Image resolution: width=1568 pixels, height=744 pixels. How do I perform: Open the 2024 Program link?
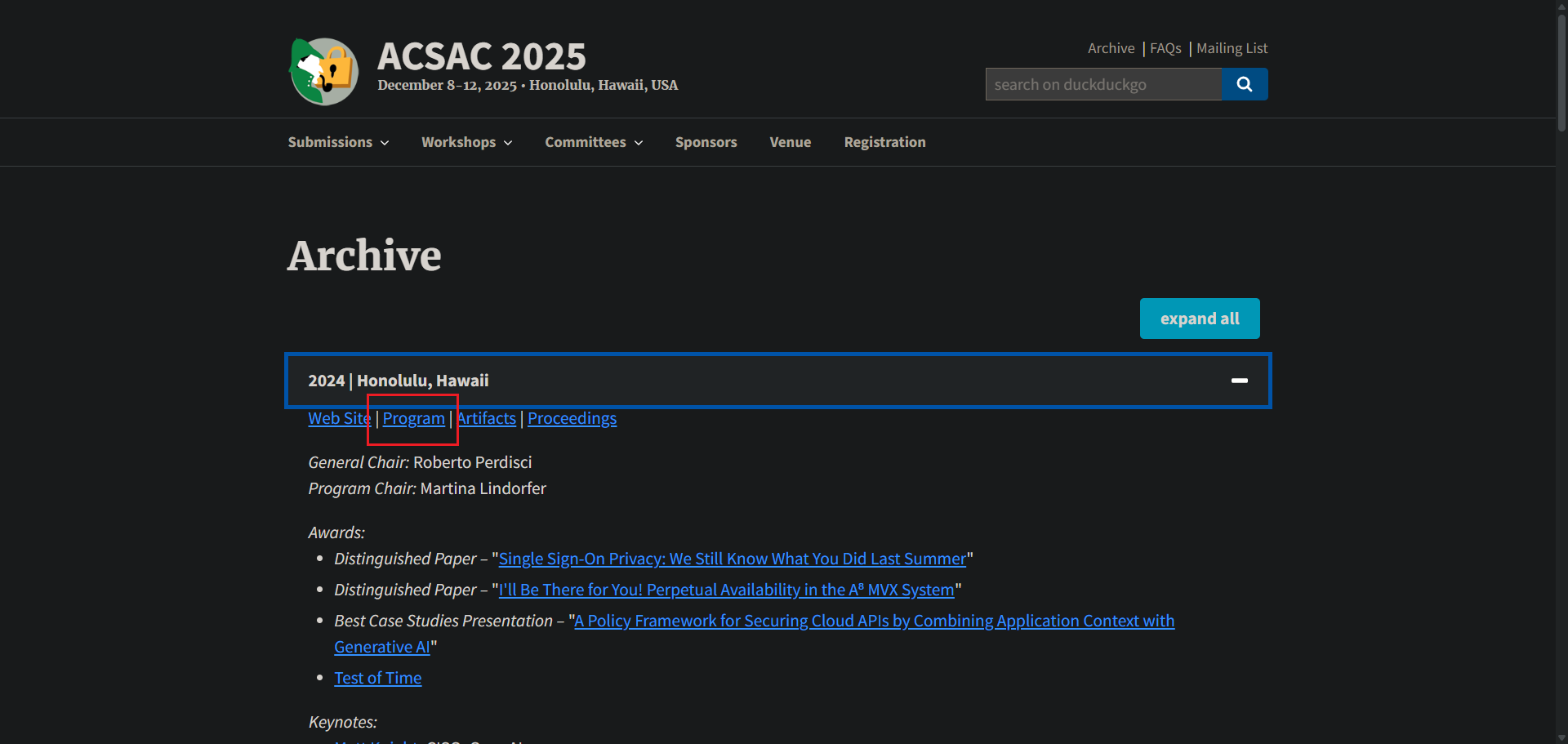[x=413, y=418]
